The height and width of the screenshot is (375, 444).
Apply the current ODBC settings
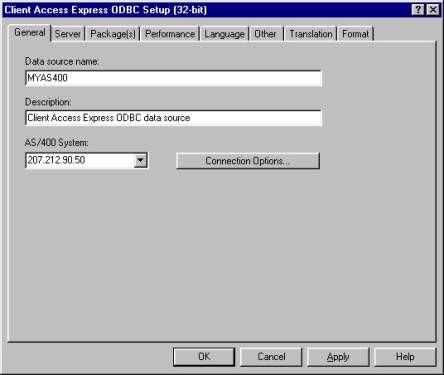(338, 357)
